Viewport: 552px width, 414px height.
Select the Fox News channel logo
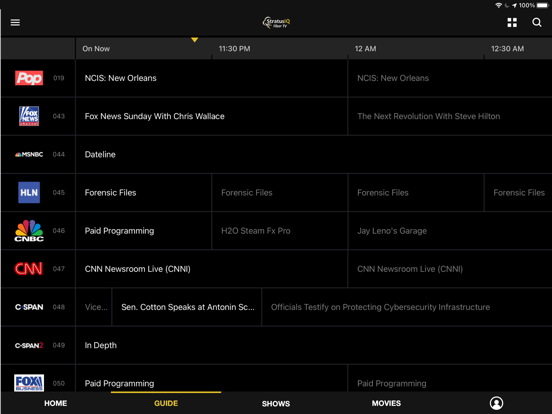[29, 116]
